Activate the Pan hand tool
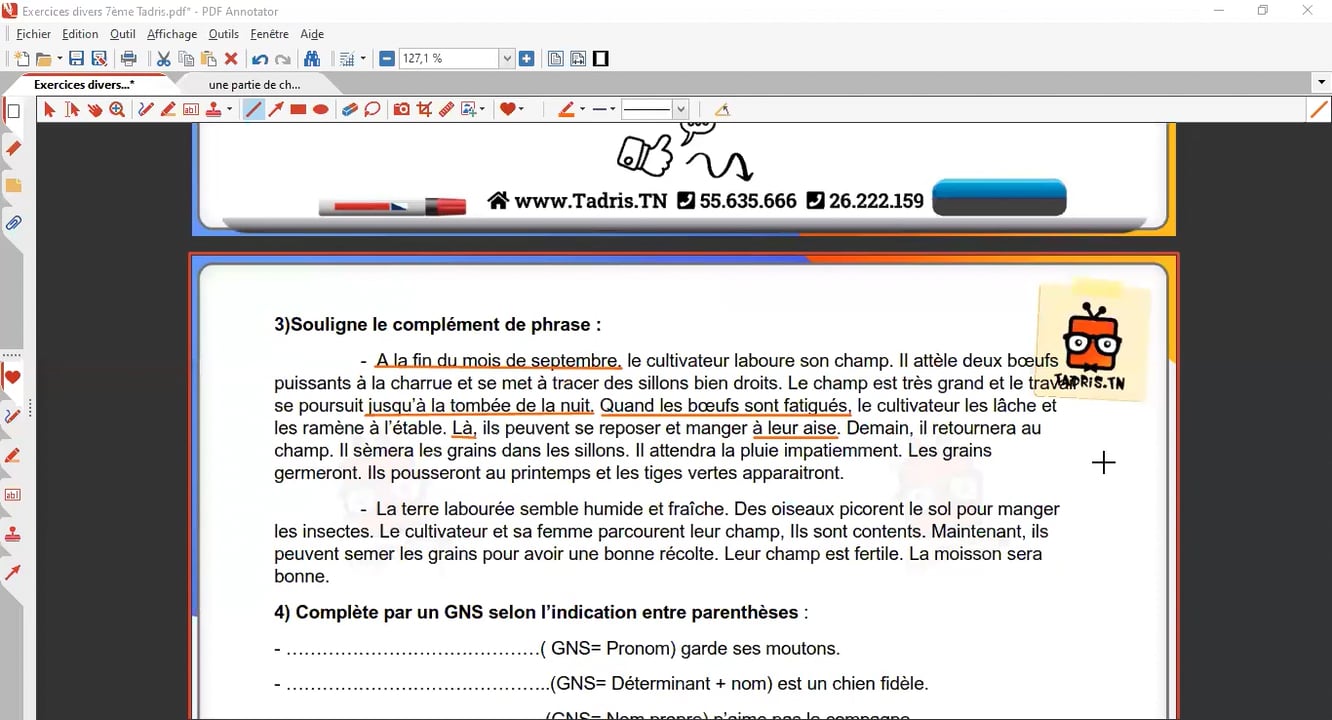The width and height of the screenshot is (1332, 720). pyautogui.click(x=95, y=110)
